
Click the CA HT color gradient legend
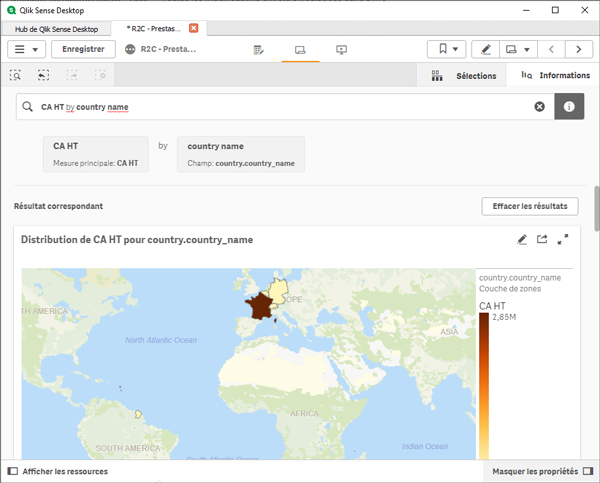(x=484, y=386)
